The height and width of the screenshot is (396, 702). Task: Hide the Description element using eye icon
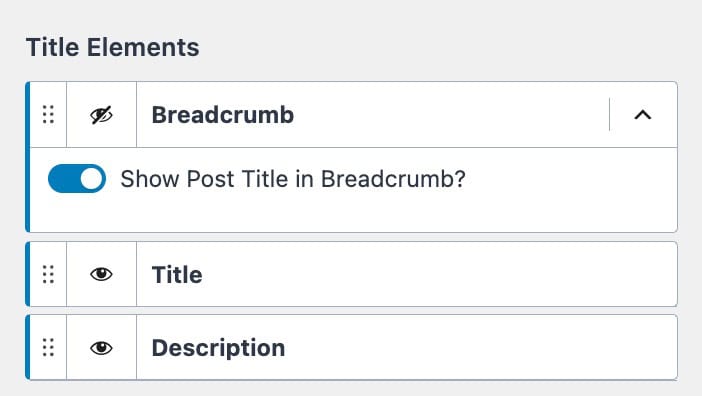click(101, 348)
